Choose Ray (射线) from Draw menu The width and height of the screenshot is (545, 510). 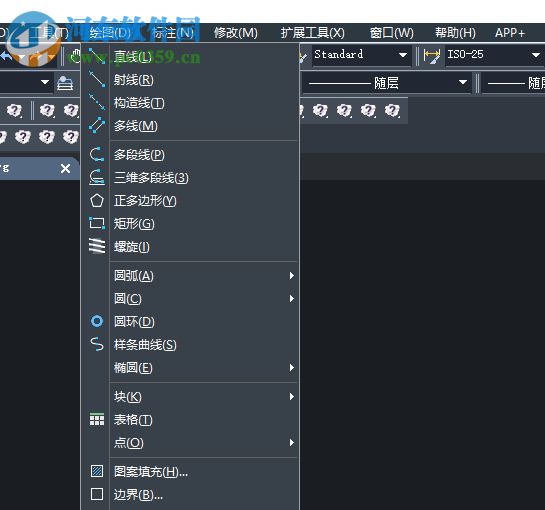tap(190, 80)
